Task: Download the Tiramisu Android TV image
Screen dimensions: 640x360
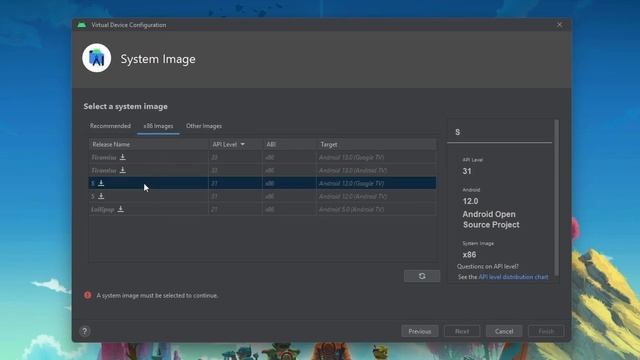Action: coord(122,170)
